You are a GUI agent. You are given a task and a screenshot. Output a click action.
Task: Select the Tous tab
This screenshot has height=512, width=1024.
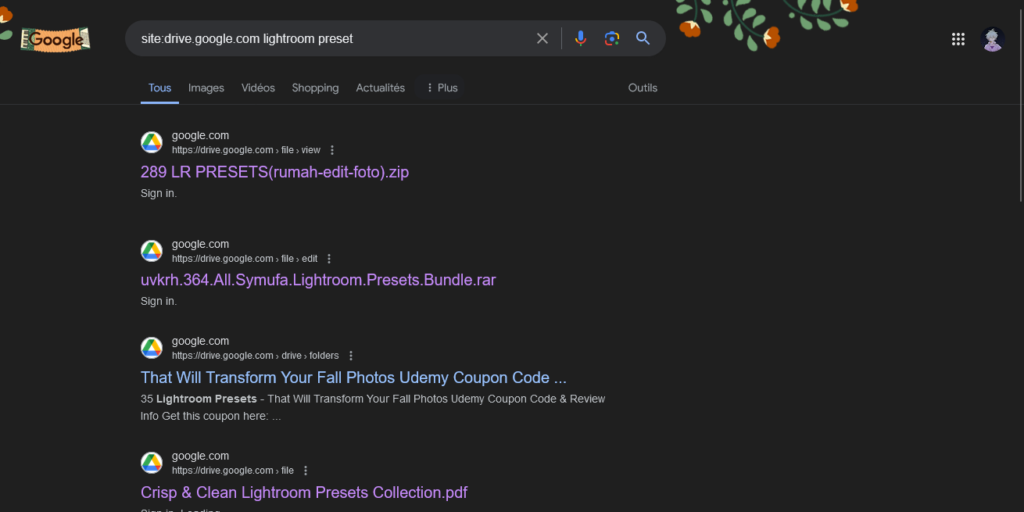[x=159, y=88]
